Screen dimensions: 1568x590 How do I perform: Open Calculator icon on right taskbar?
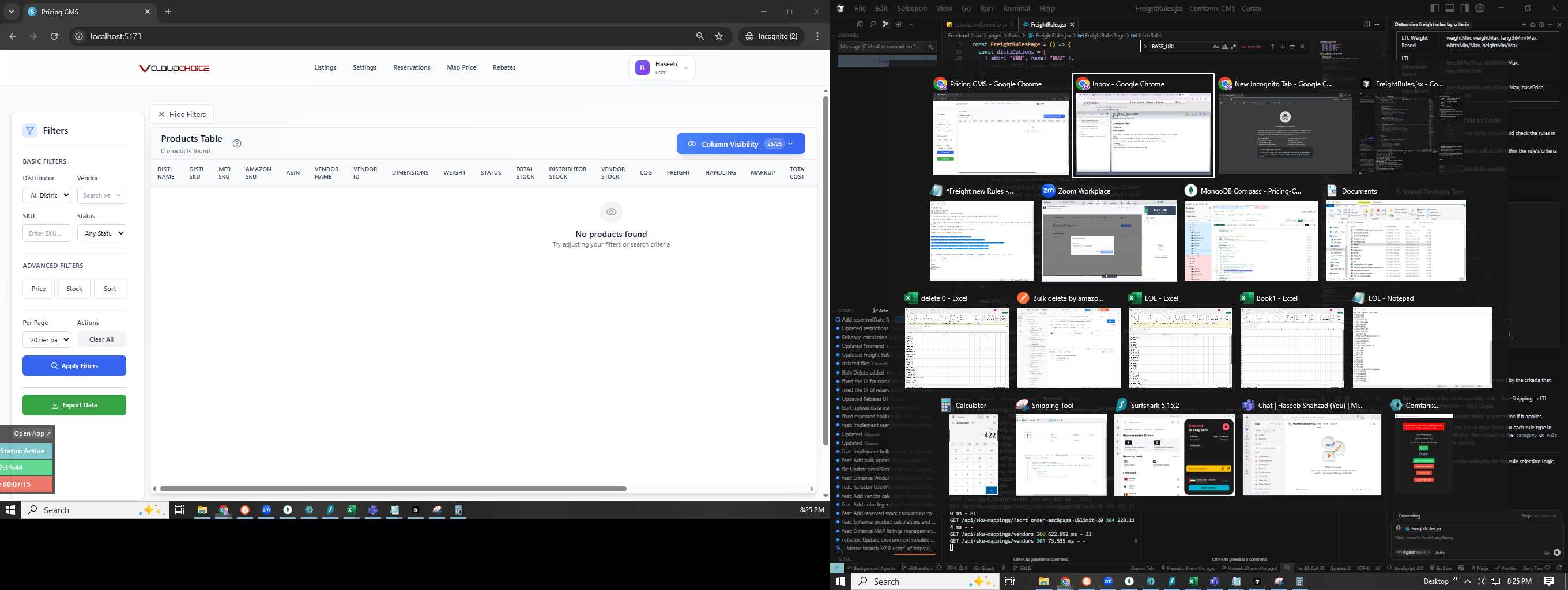(x=1299, y=581)
